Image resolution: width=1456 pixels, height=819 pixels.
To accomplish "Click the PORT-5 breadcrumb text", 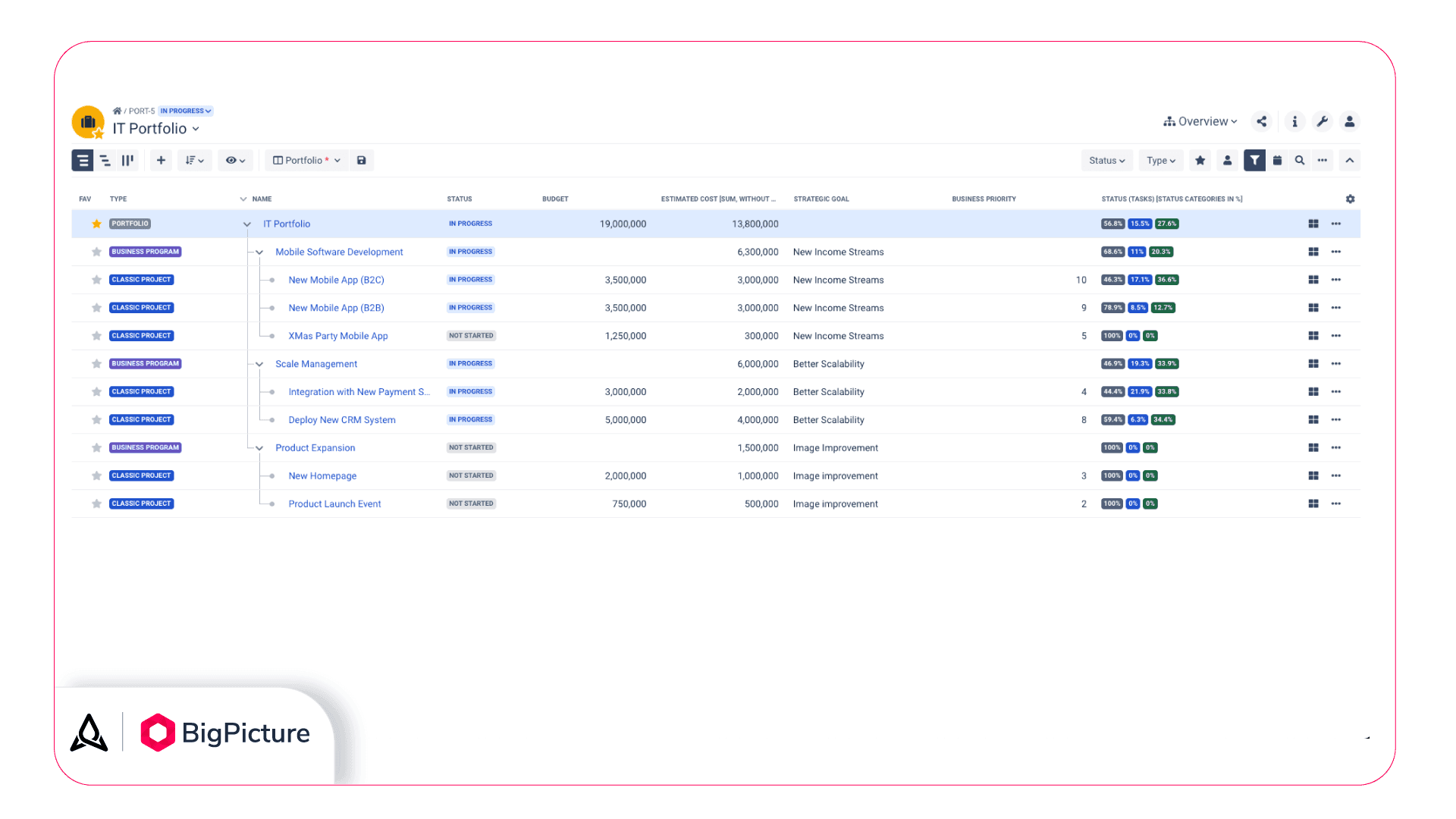I will pyautogui.click(x=141, y=111).
